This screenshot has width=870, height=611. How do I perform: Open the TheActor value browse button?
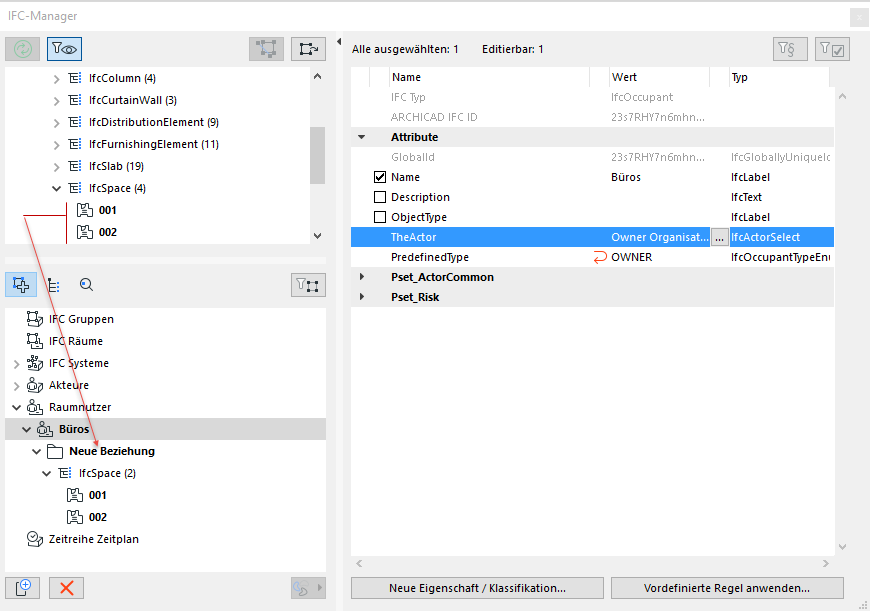pyautogui.click(x=719, y=237)
